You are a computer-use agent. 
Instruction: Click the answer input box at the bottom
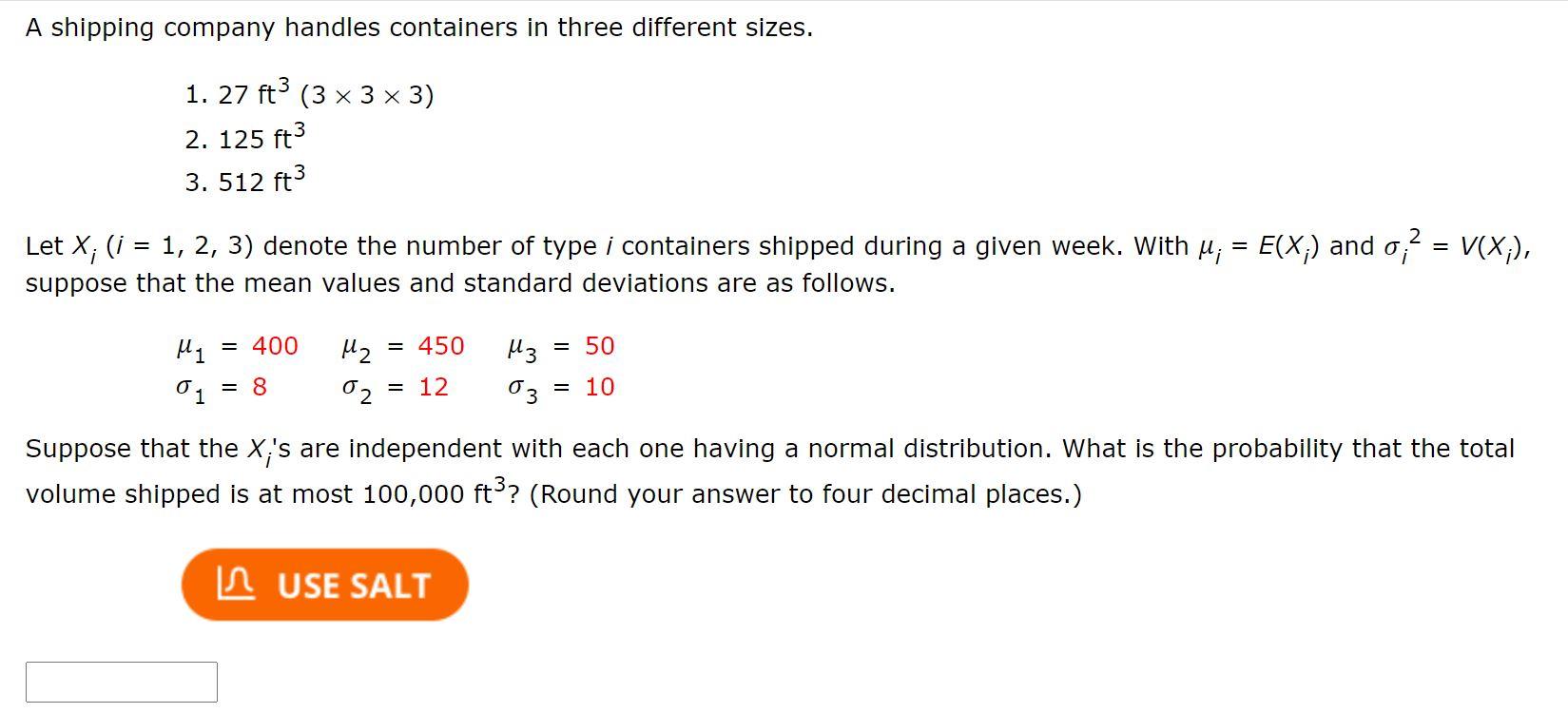[122, 681]
